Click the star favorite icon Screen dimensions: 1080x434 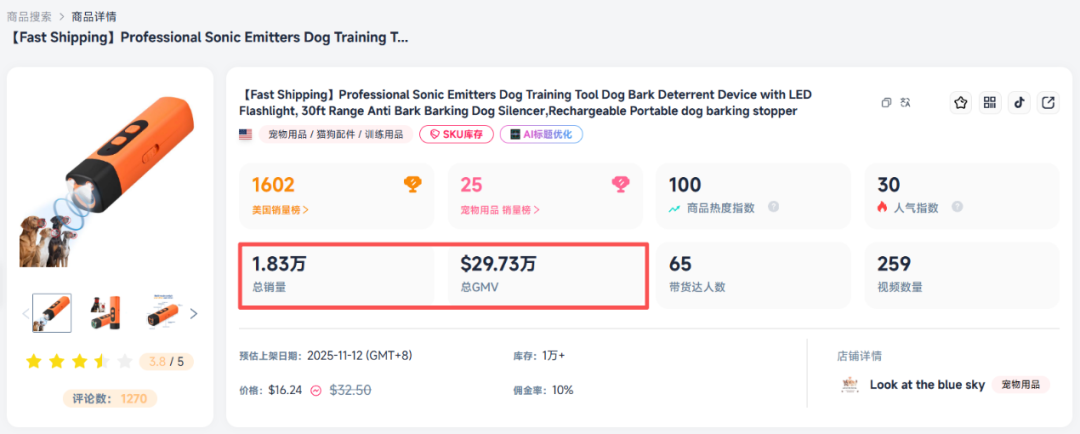pyautogui.click(x=961, y=102)
